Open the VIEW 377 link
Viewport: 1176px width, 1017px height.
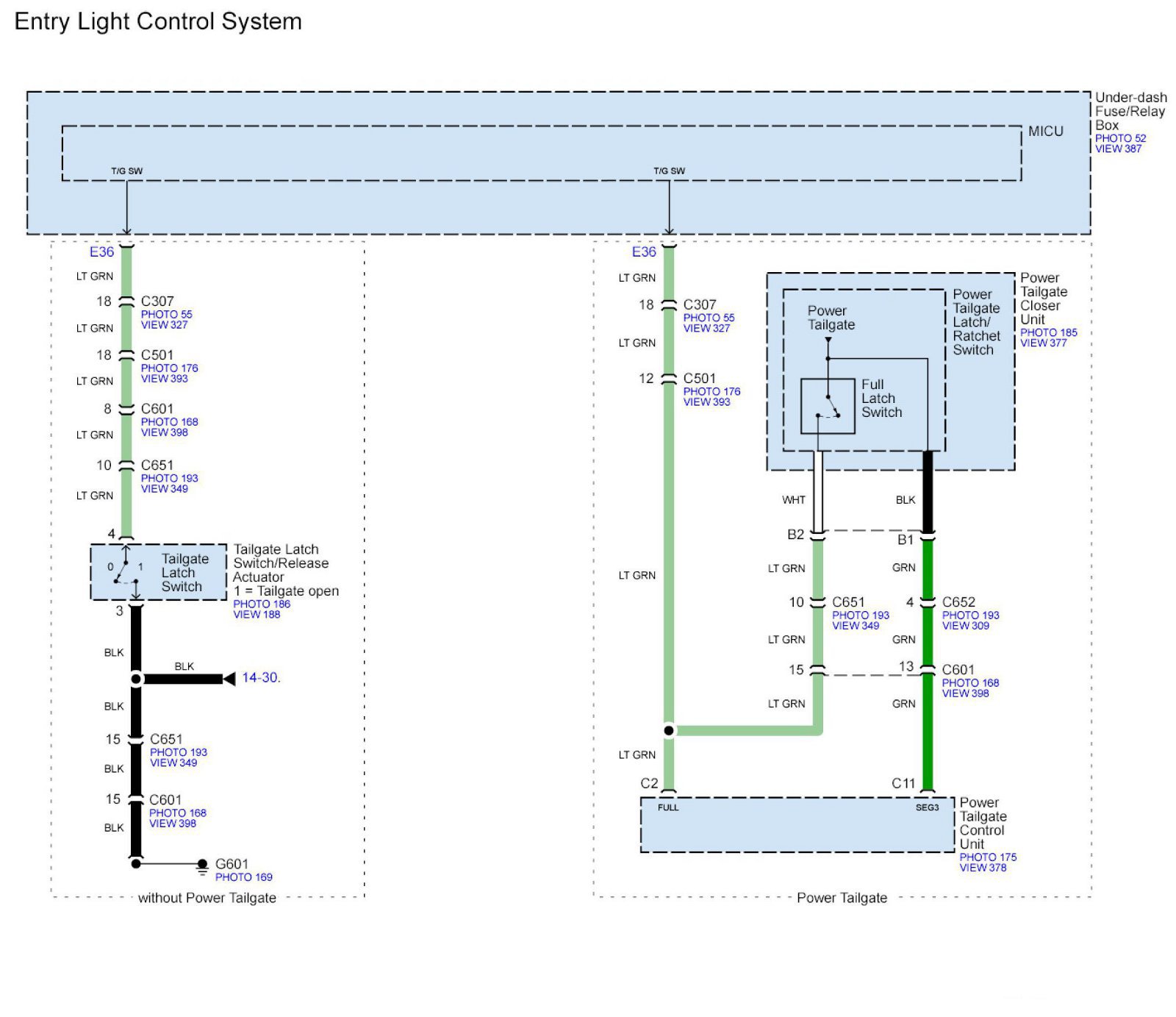coord(1043,343)
